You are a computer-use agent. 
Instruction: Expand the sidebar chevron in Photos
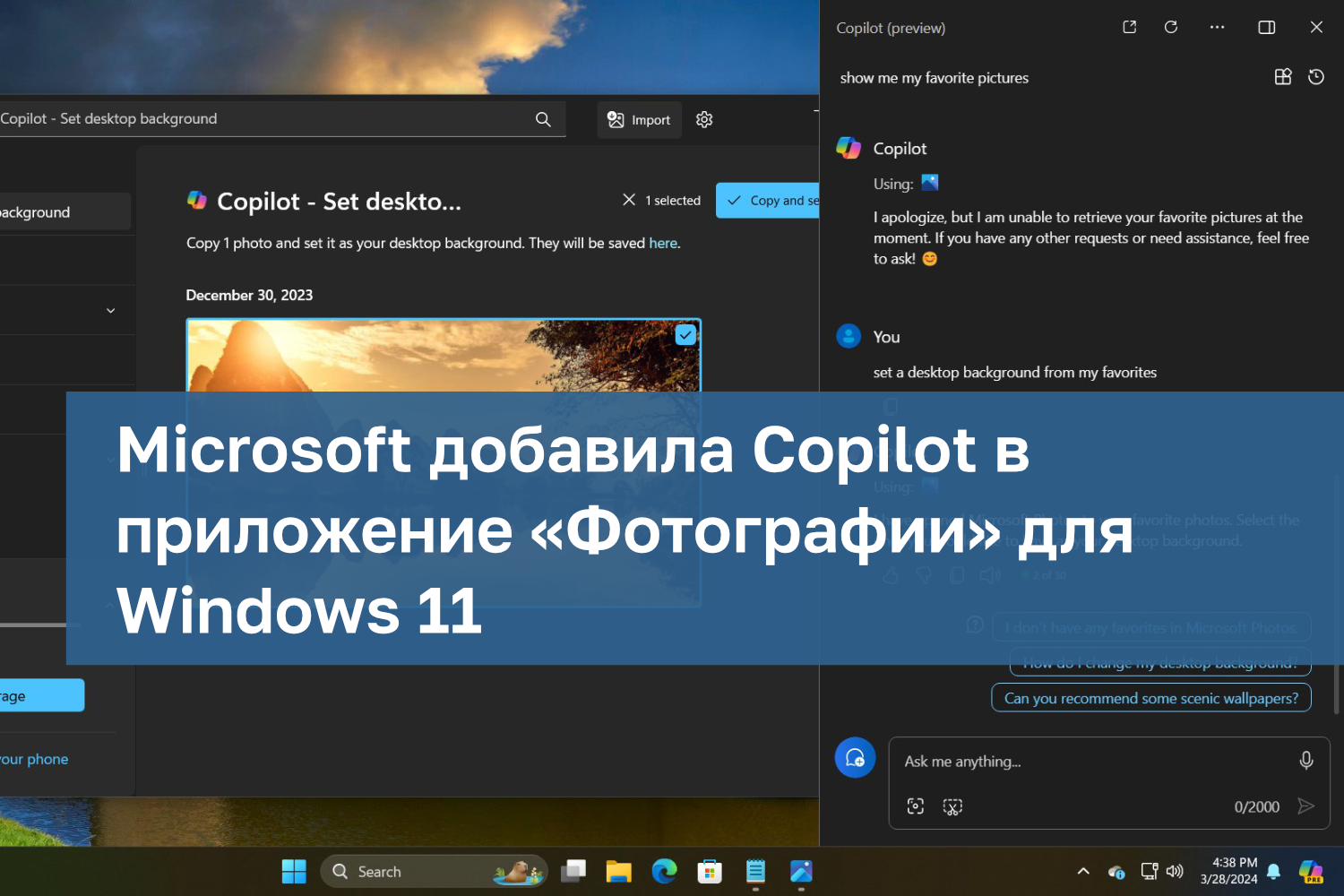111,310
